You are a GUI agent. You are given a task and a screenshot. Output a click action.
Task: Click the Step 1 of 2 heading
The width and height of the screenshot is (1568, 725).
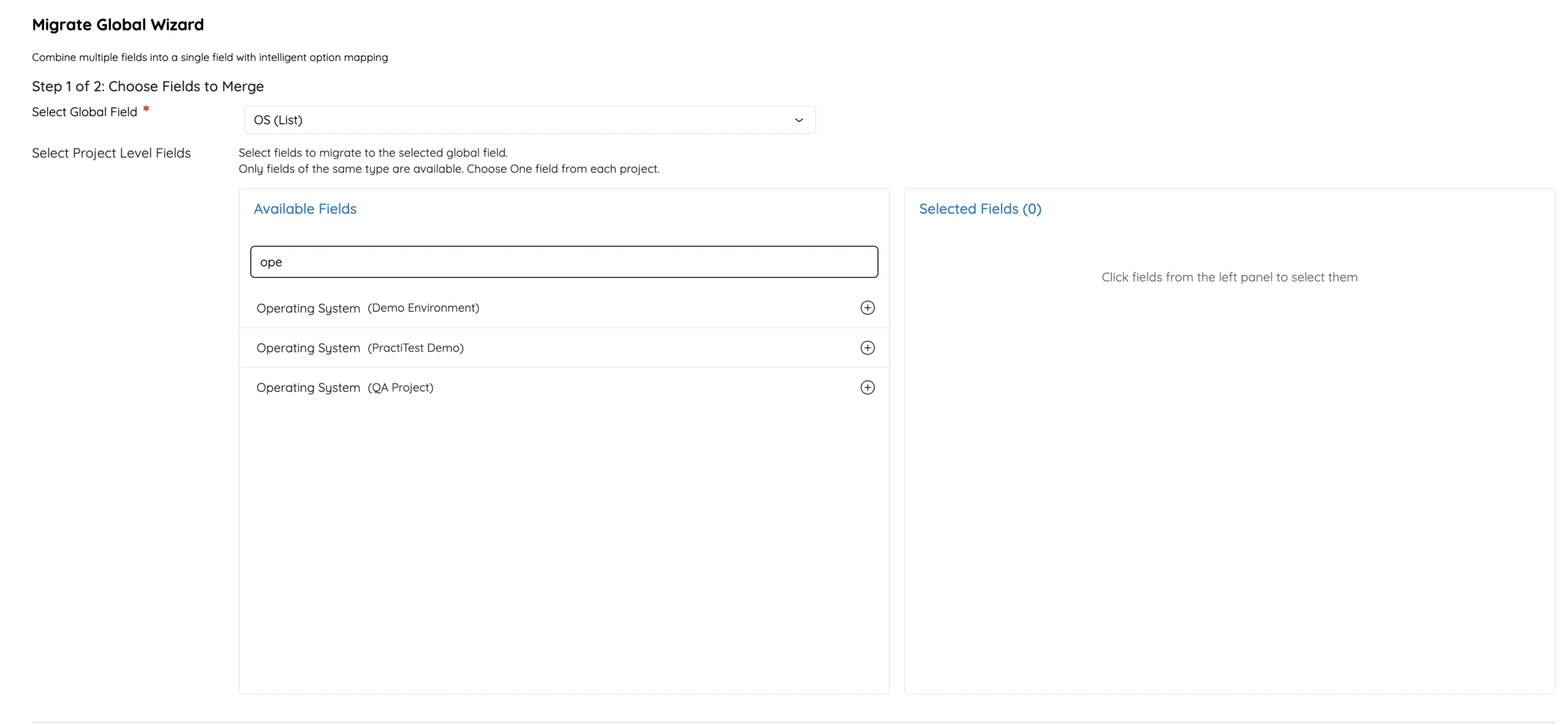point(148,86)
